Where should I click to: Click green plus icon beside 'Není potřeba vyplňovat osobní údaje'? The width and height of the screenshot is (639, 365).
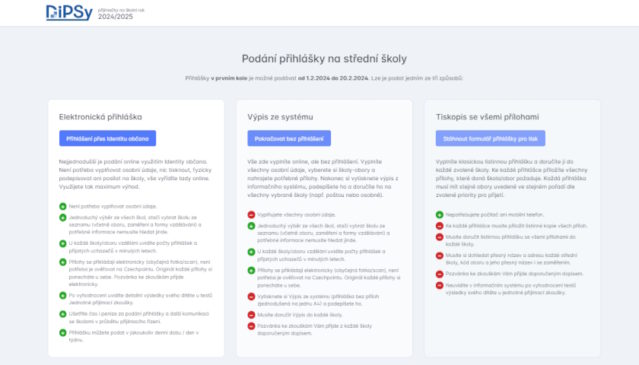[x=63, y=206]
